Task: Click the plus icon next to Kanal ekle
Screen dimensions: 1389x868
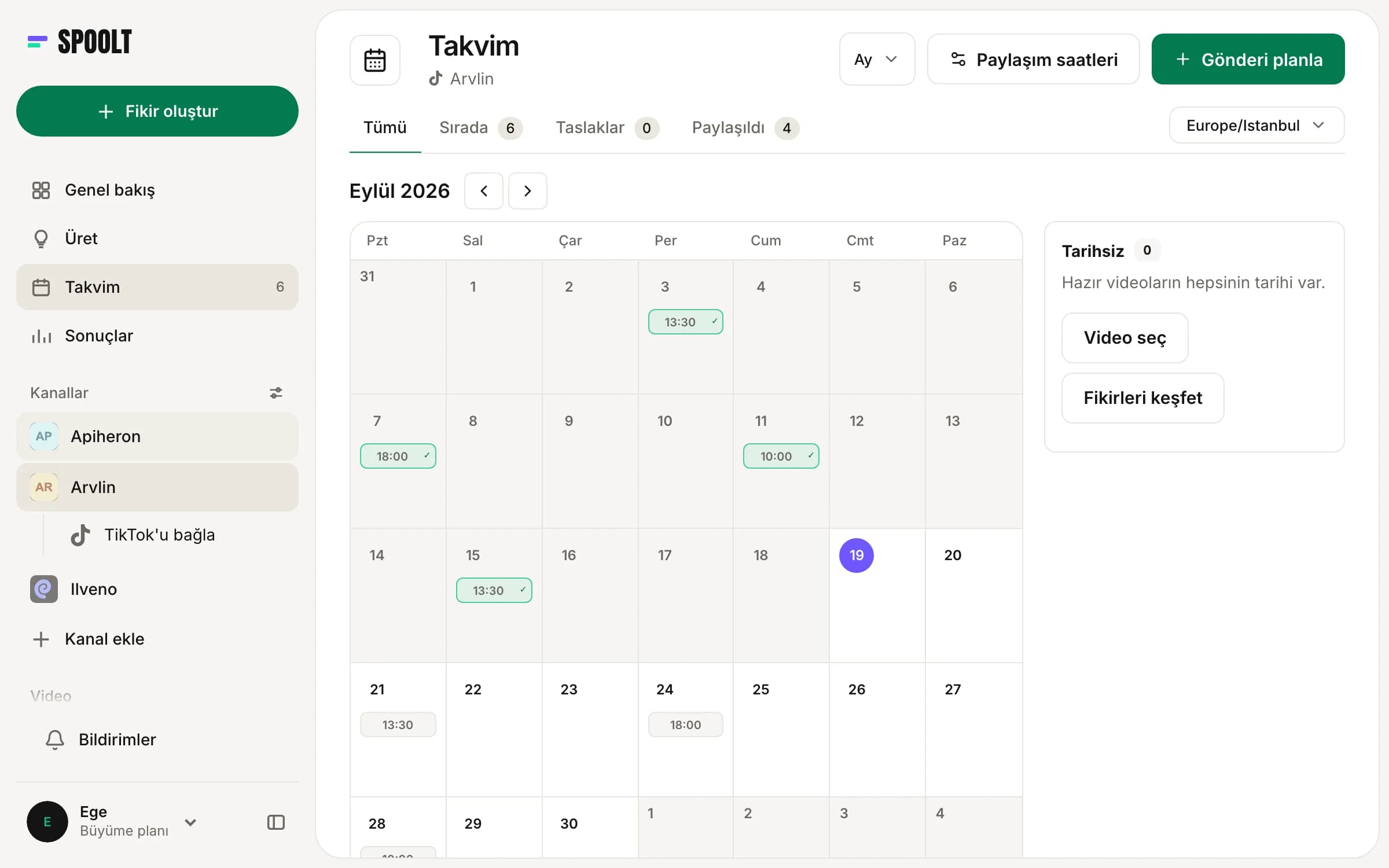Action: [x=41, y=639]
